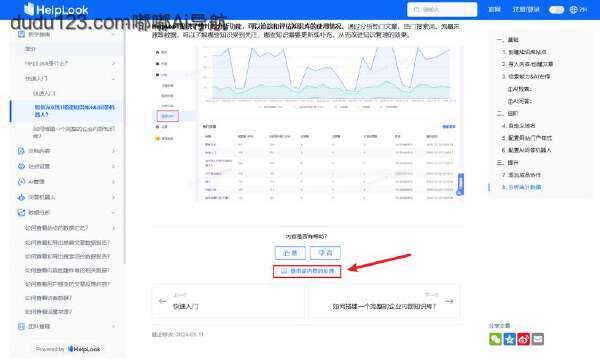Click the thumbs-down not helpful button
Screen dimensions: 600x360
click(x=325, y=253)
